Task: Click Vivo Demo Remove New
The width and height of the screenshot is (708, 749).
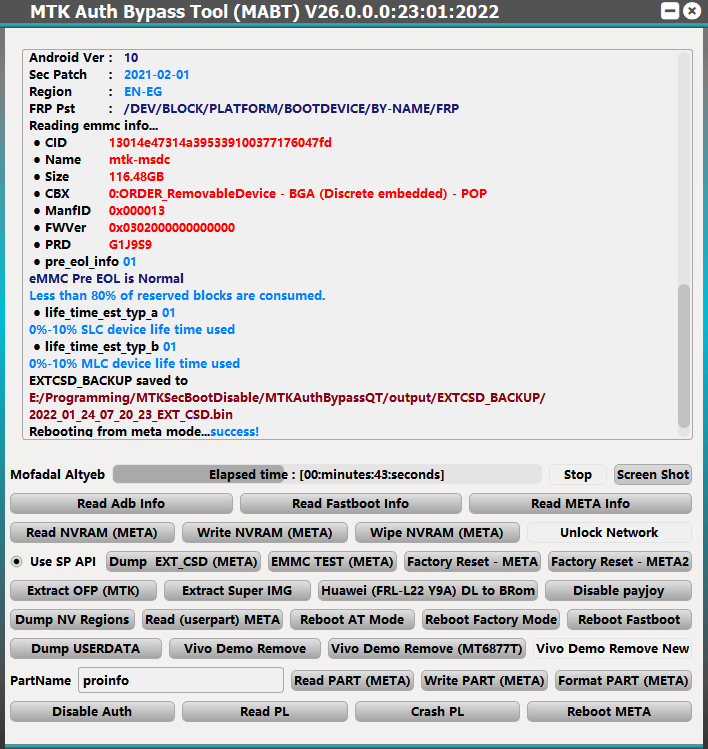Action: click(x=612, y=649)
